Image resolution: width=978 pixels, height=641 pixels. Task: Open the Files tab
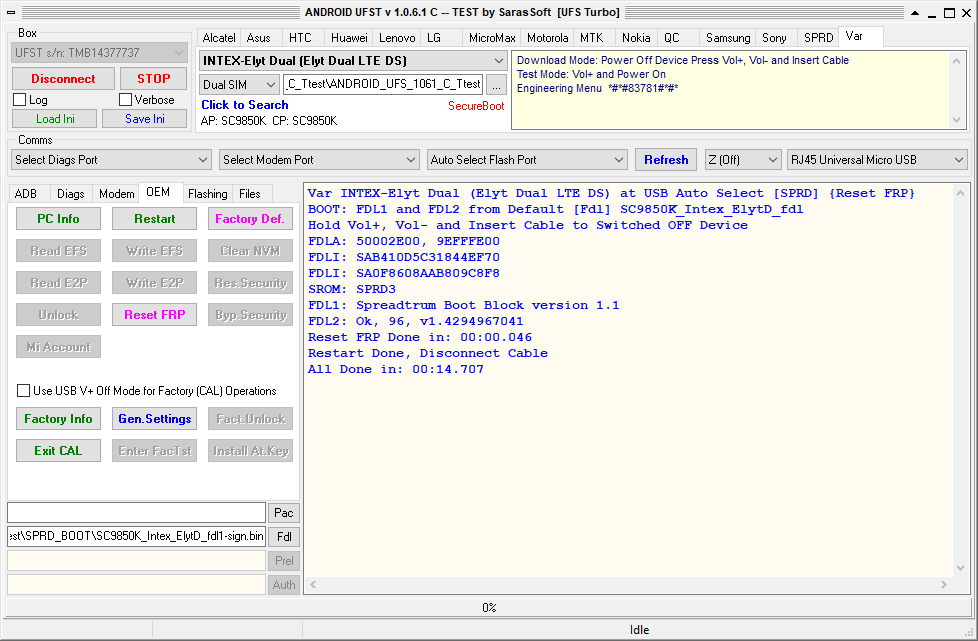tap(249, 194)
